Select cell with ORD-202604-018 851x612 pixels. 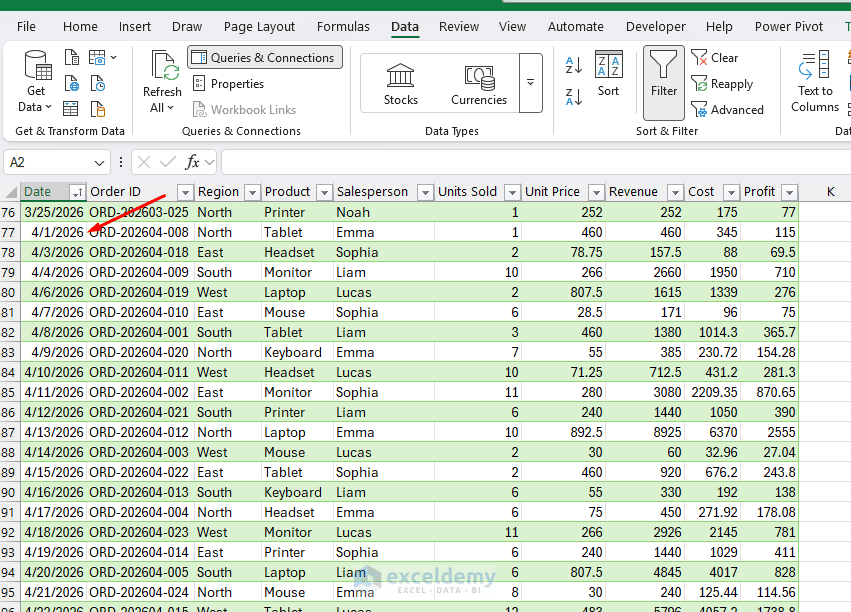[139, 252]
